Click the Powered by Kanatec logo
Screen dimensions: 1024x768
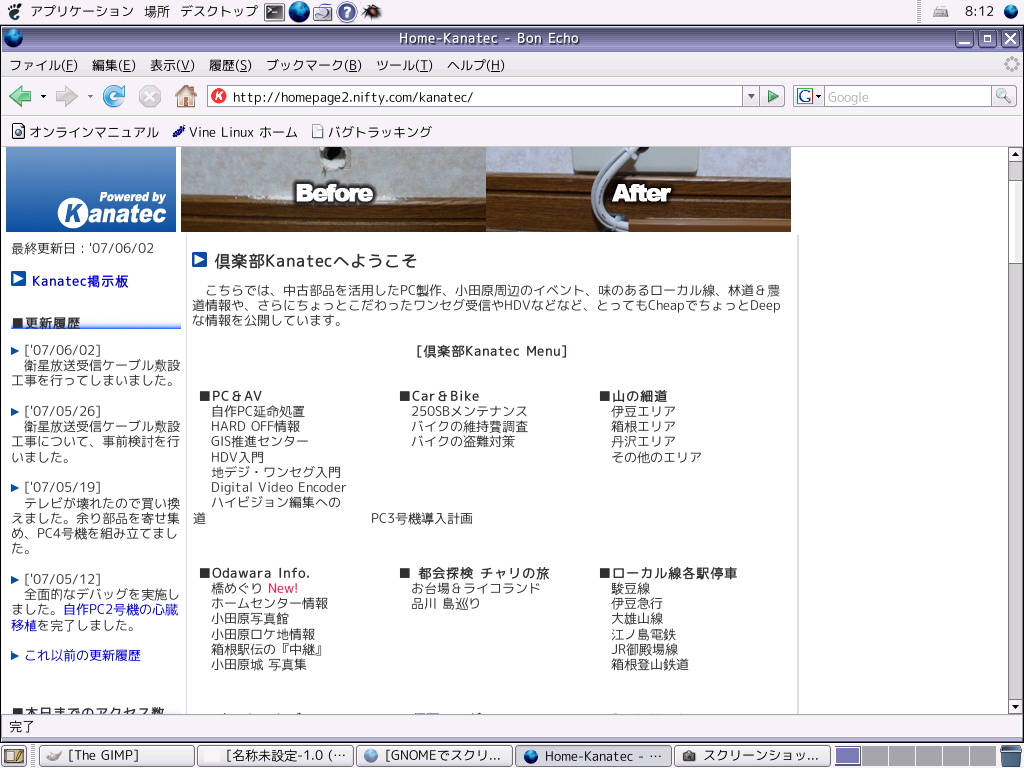coord(91,189)
